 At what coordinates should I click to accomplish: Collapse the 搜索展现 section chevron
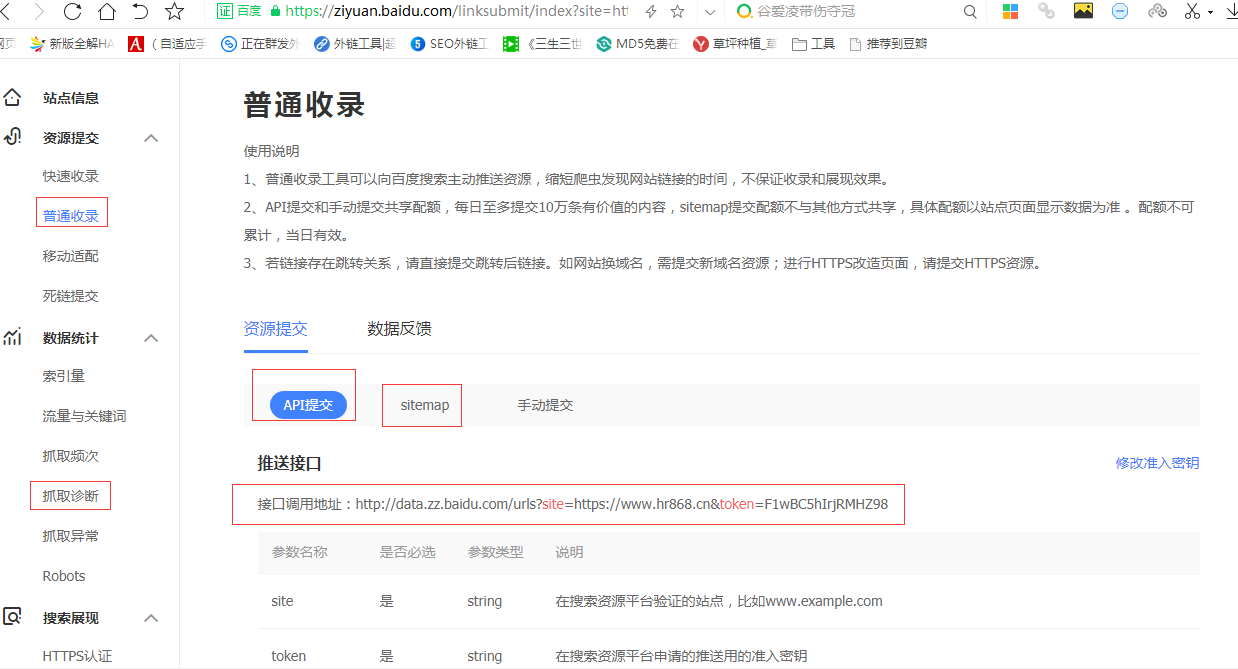(151, 618)
